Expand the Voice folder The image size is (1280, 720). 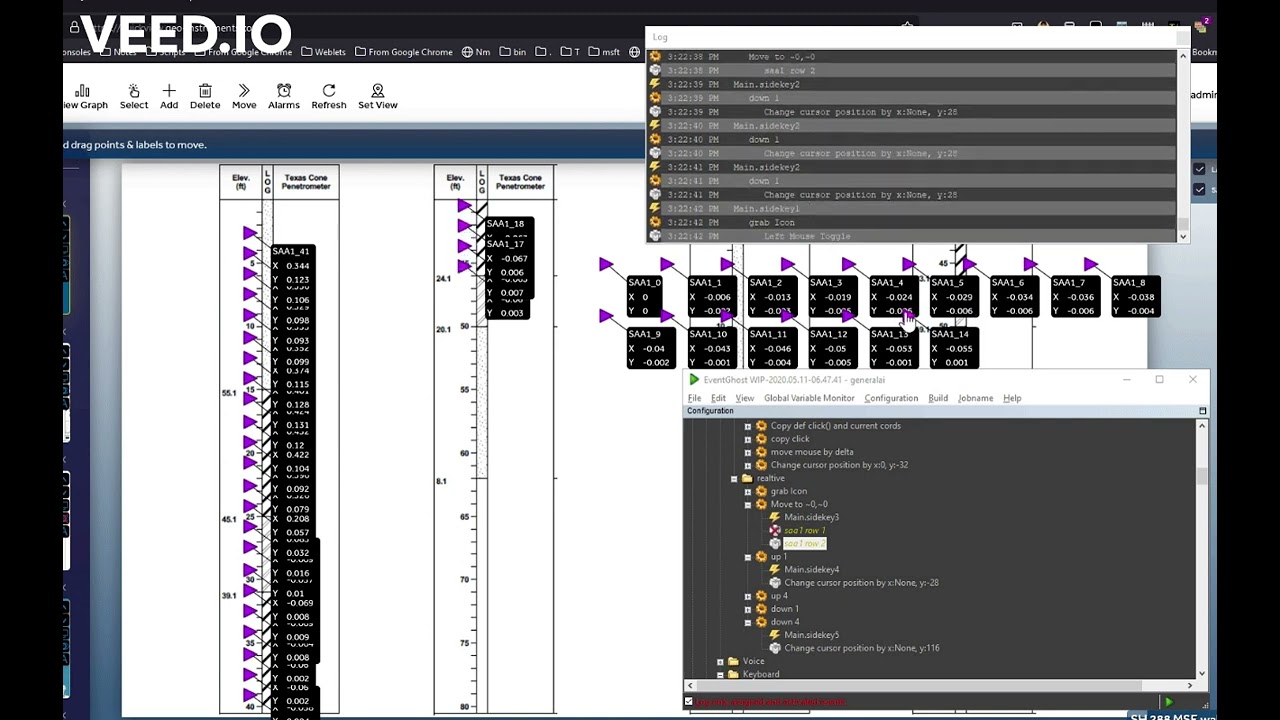tap(720, 661)
